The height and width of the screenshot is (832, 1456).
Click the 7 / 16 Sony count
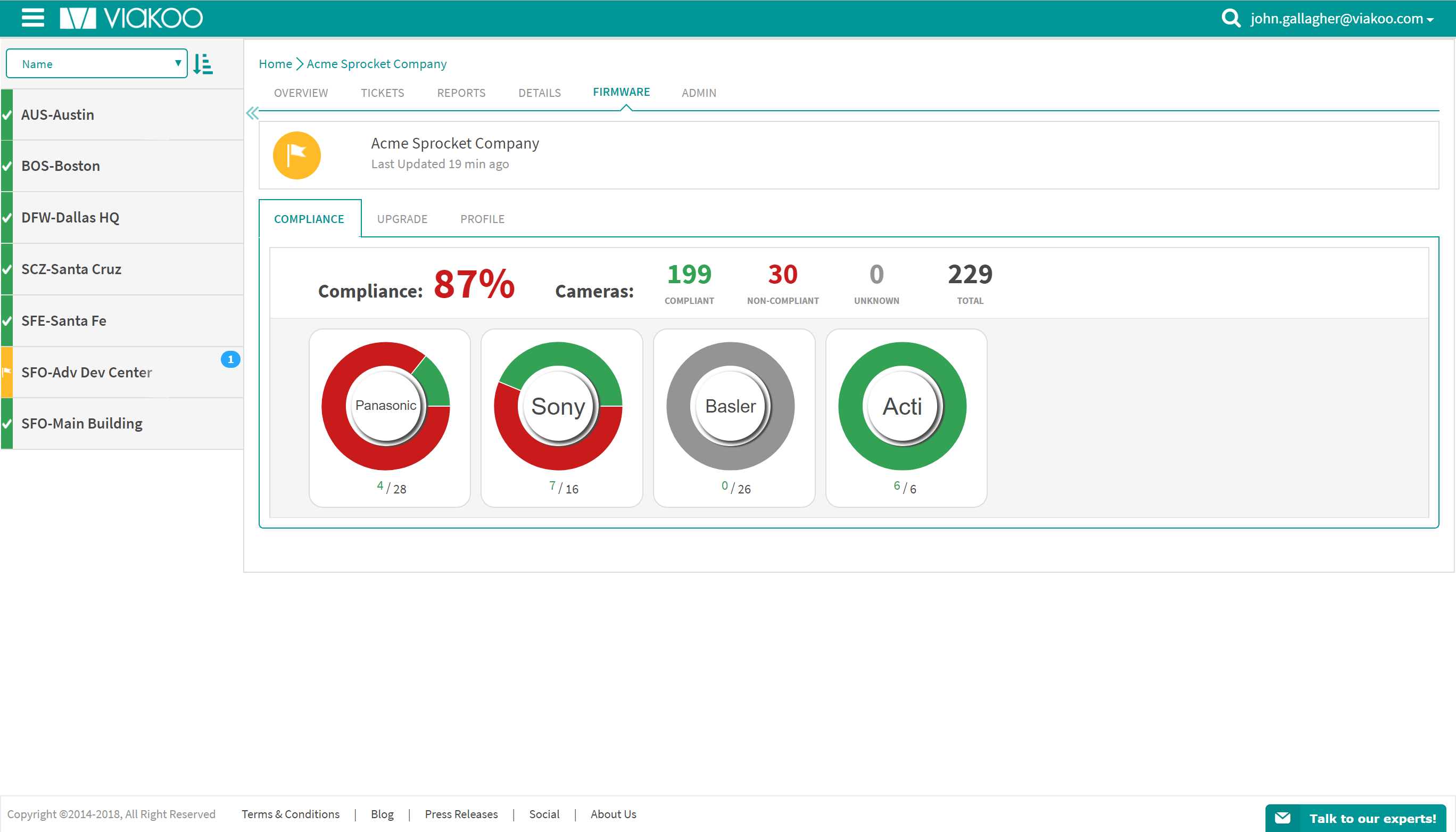pyautogui.click(x=563, y=488)
